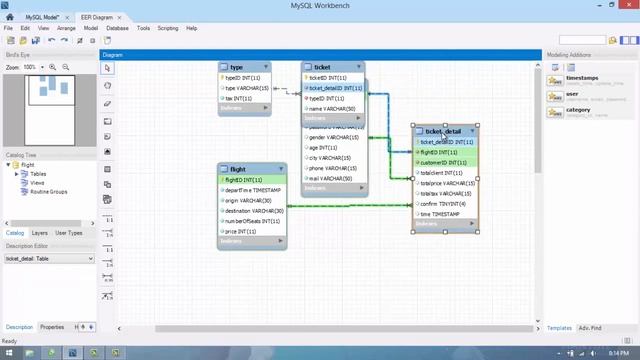The width and height of the screenshot is (640, 360).
Task: Click the new document toolbar icon
Action: click(11, 40)
